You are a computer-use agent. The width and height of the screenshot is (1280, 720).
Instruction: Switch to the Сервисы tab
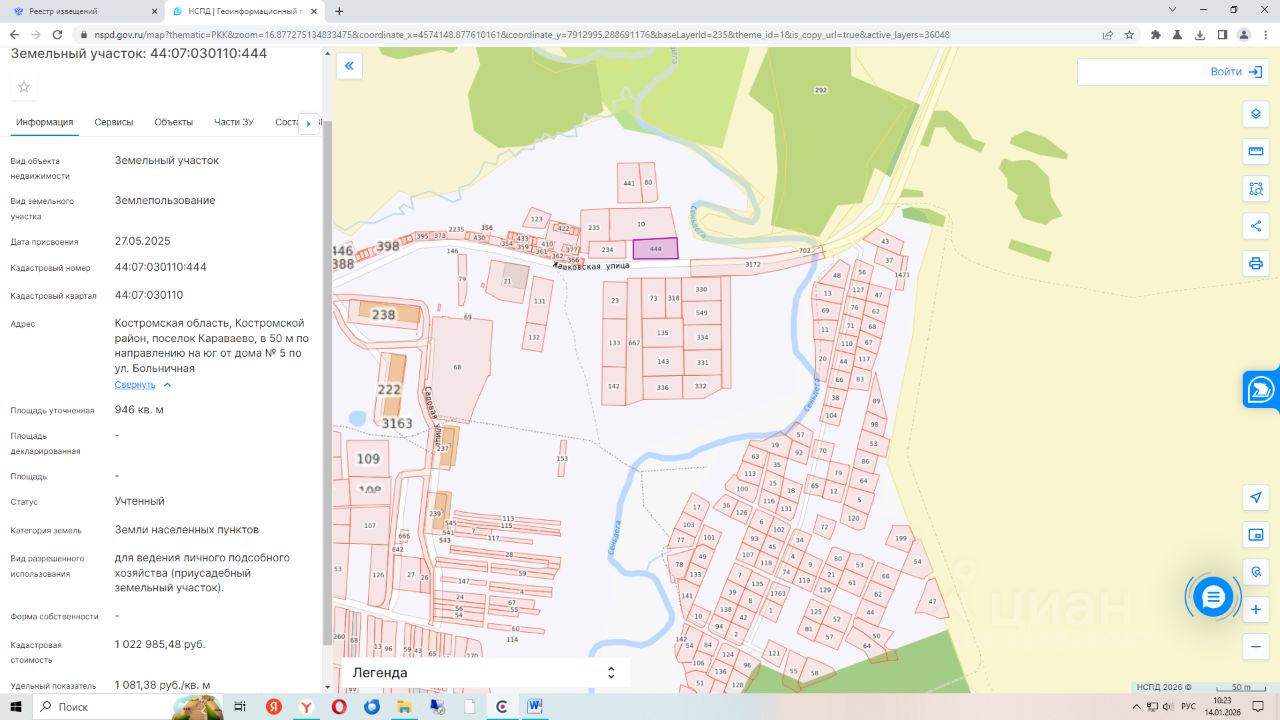click(114, 122)
